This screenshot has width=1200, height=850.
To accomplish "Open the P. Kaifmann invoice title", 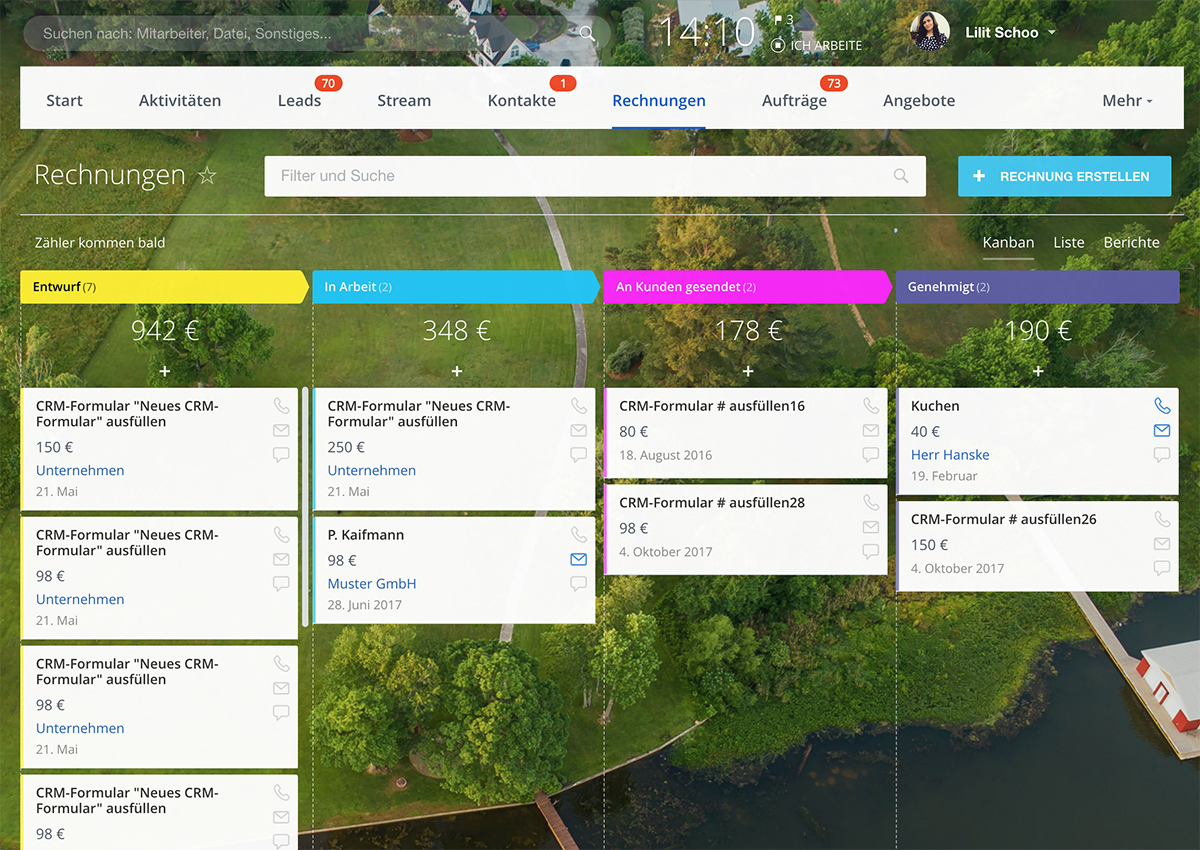I will (366, 535).
